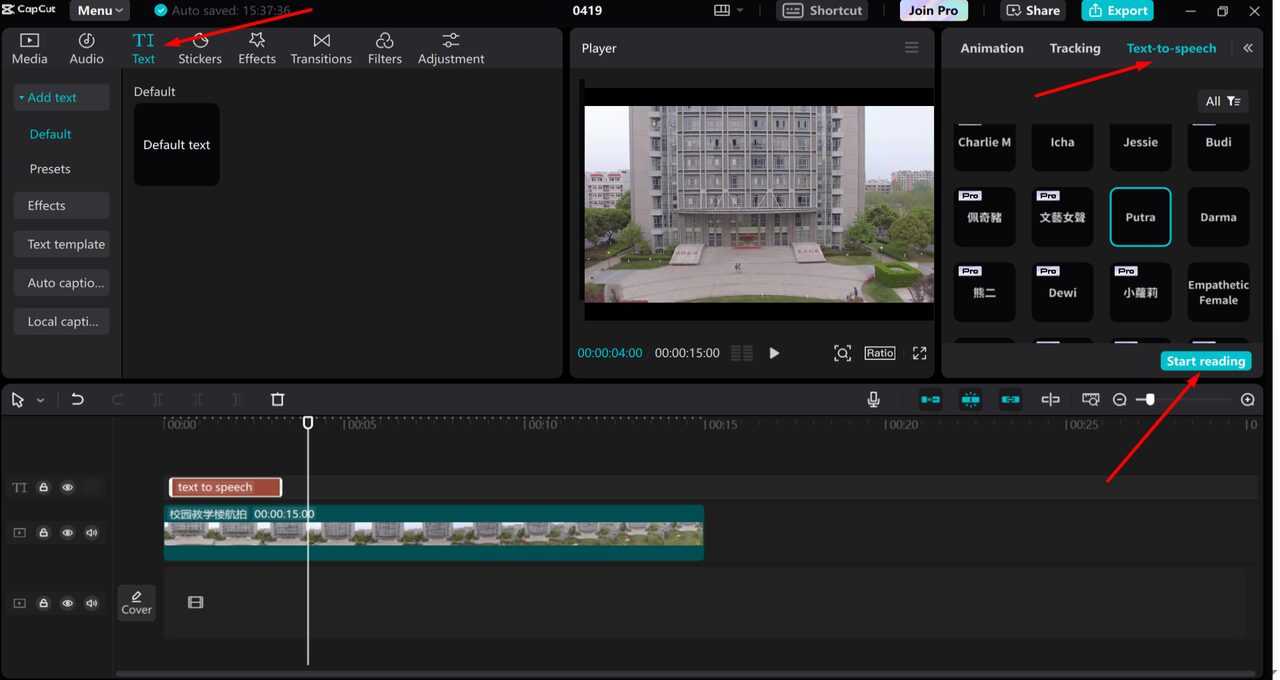Screen dimensions: 1280x680
Task: Open the All voices filter dropdown
Action: (x=1222, y=101)
